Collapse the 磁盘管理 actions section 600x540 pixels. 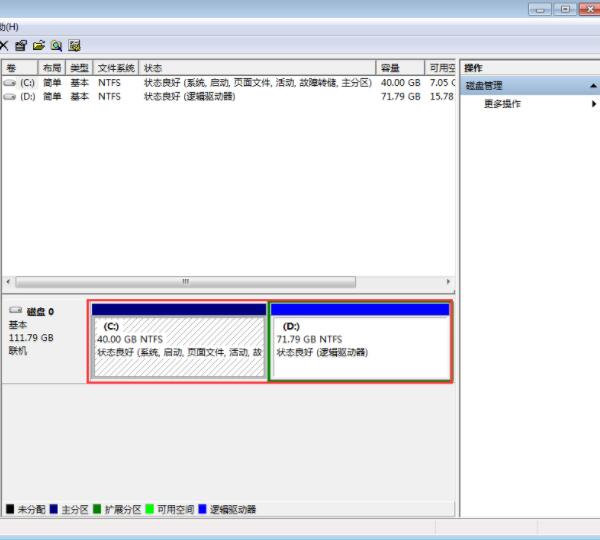coord(593,86)
